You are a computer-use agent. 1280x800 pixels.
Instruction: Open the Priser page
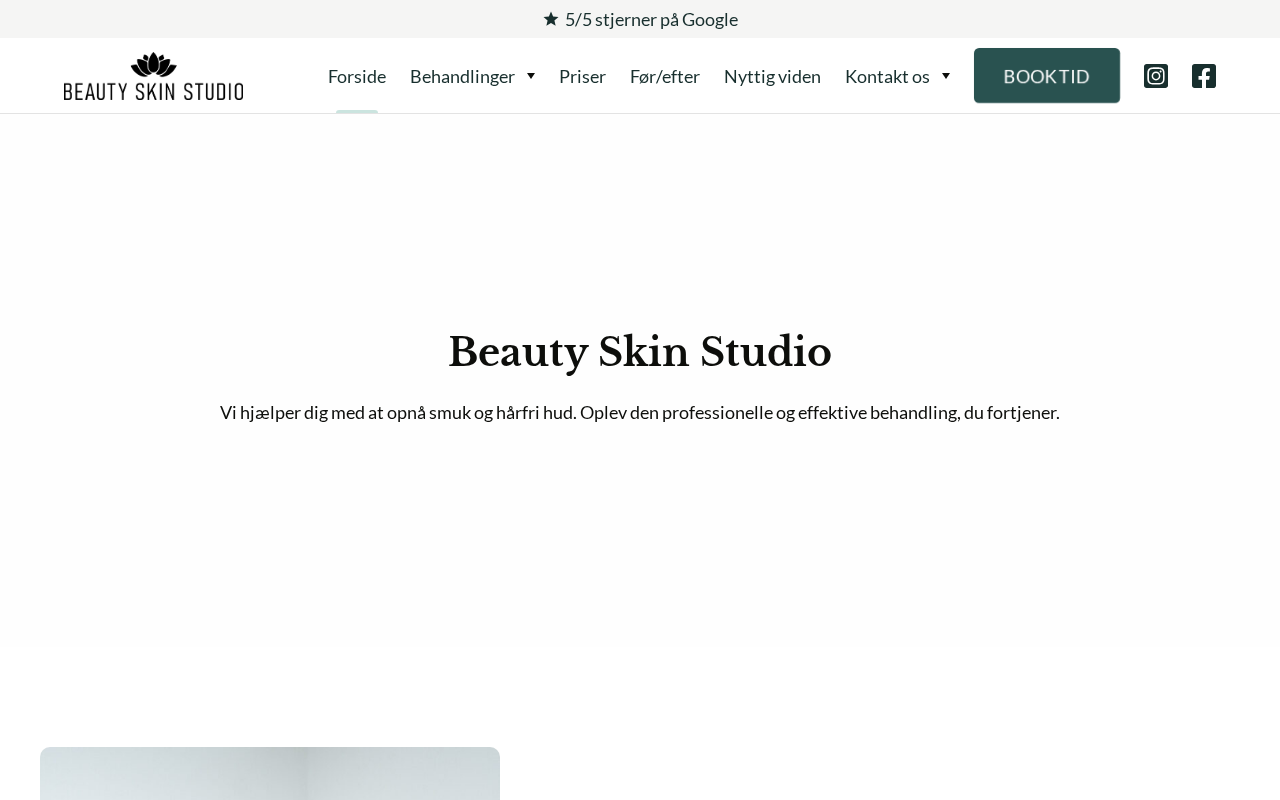pyautogui.click(x=582, y=76)
